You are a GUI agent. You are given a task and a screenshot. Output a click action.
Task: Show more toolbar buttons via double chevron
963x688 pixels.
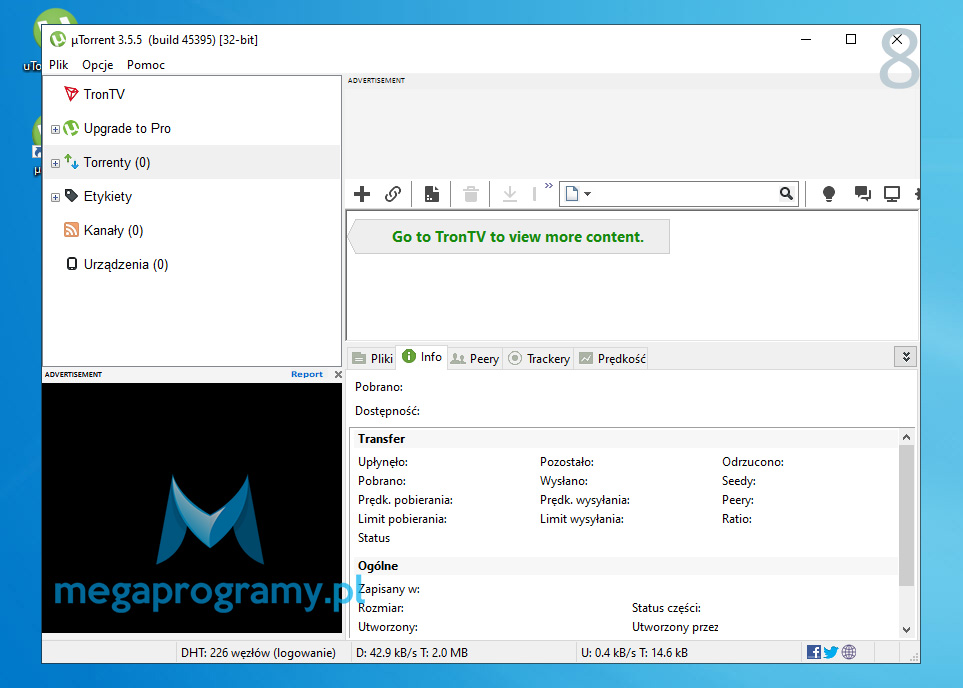[x=548, y=186]
